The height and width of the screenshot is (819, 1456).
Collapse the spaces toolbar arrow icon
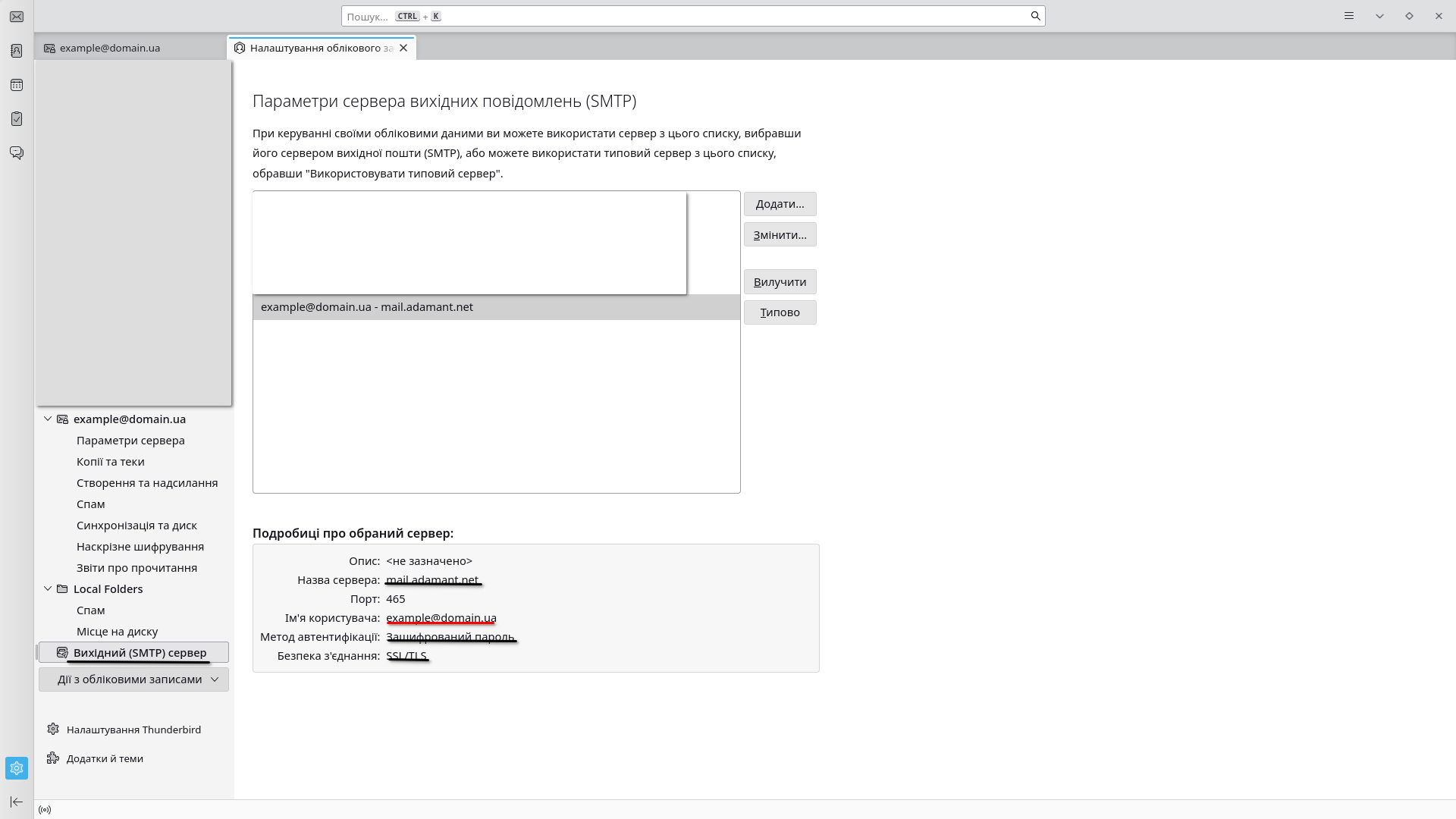click(17, 802)
